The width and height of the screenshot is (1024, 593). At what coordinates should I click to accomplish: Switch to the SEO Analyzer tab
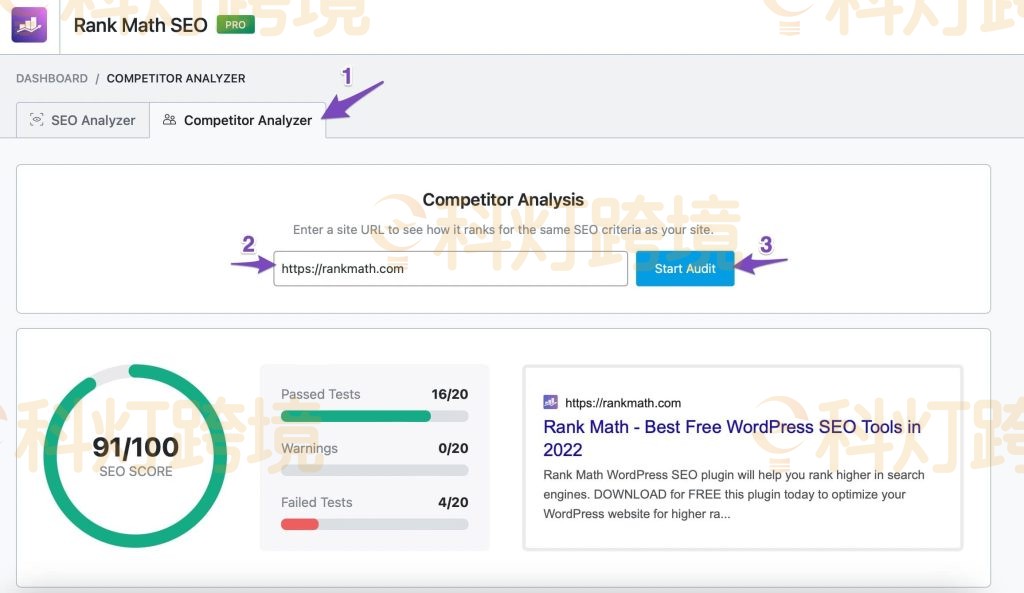tap(83, 120)
